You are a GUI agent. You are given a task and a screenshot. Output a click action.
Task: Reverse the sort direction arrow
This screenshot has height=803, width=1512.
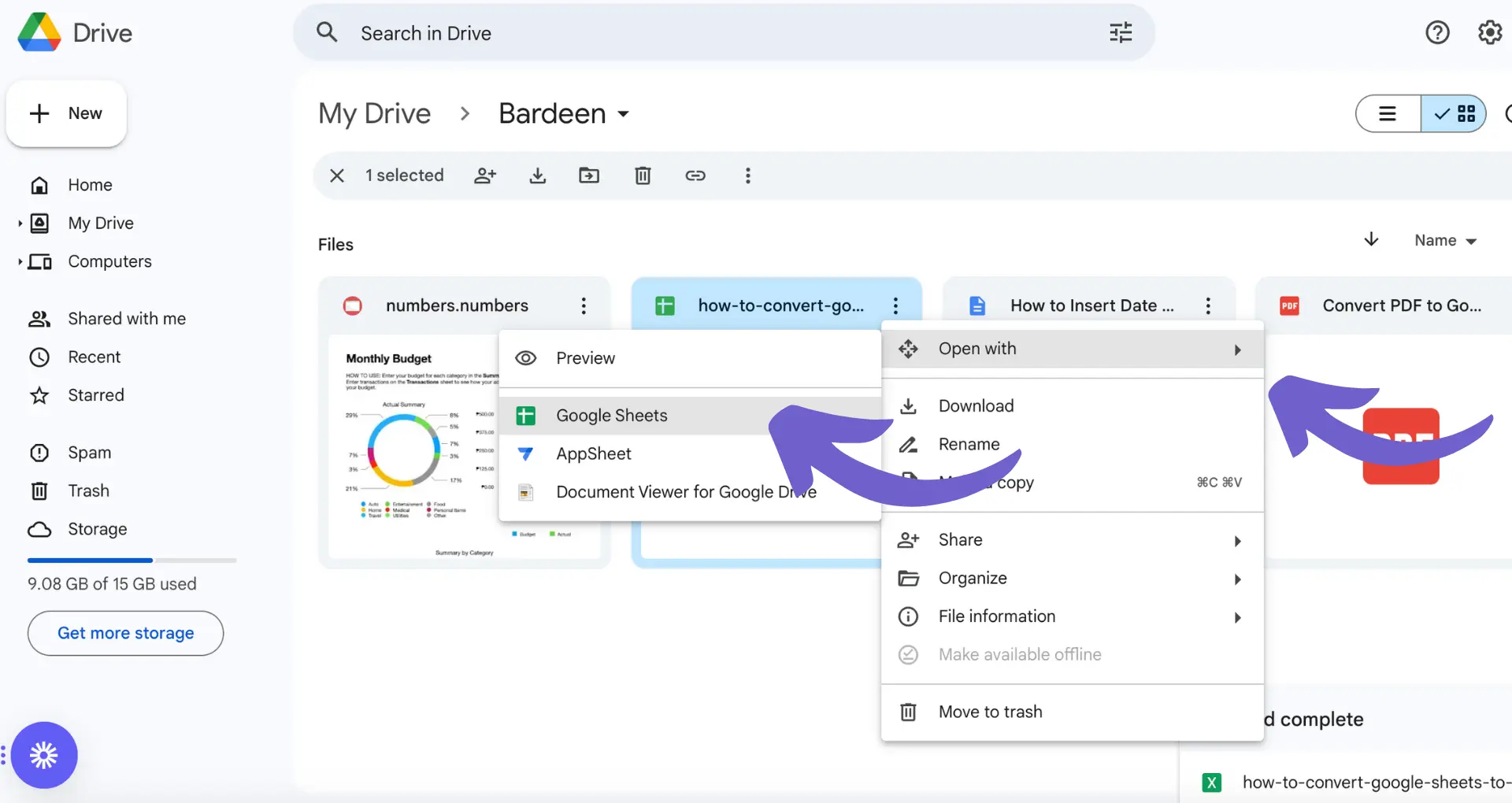1371,239
